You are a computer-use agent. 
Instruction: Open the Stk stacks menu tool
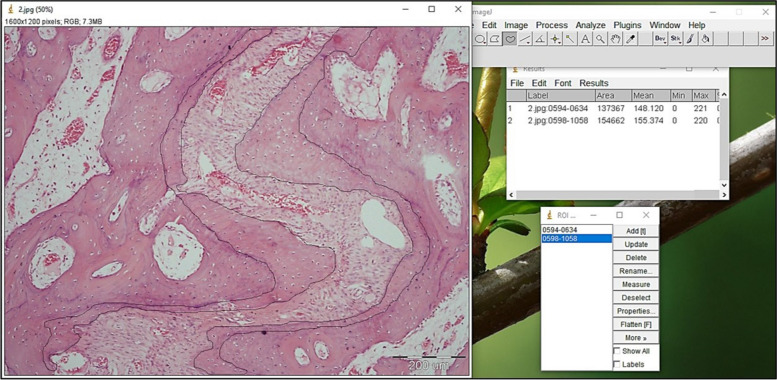pyautogui.click(x=675, y=39)
